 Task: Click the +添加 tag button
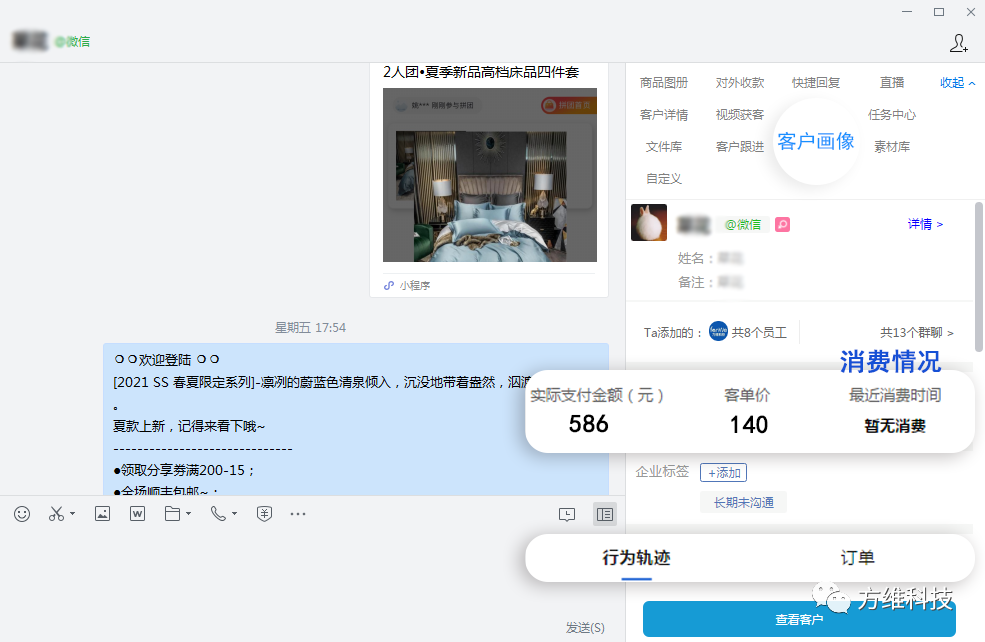(723, 472)
